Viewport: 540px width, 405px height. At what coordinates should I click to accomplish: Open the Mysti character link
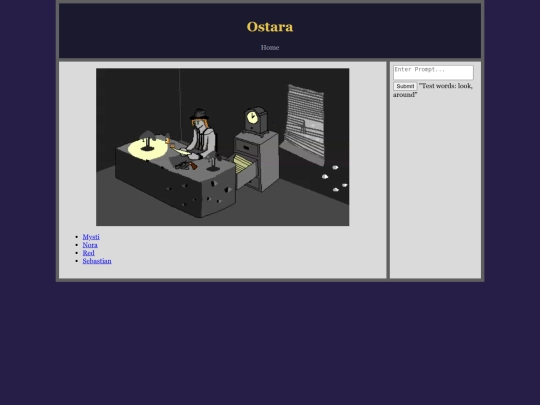[91, 237]
